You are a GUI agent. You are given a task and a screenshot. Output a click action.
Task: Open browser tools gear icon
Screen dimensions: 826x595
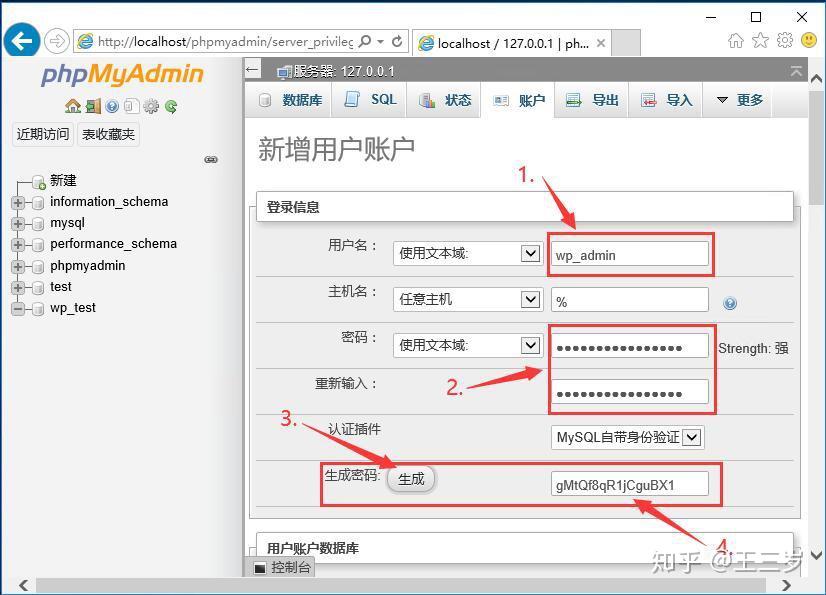tap(784, 40)
